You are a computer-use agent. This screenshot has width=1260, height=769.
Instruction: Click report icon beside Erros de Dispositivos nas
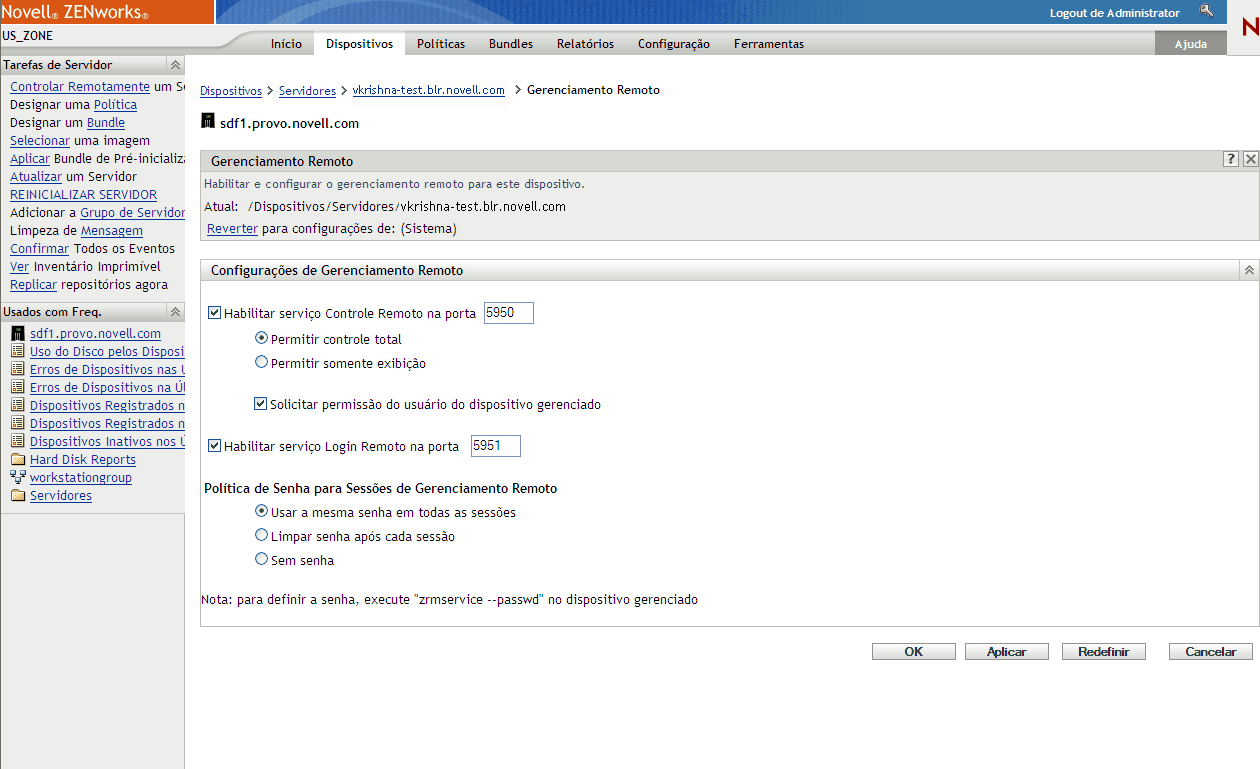[17, 369]
